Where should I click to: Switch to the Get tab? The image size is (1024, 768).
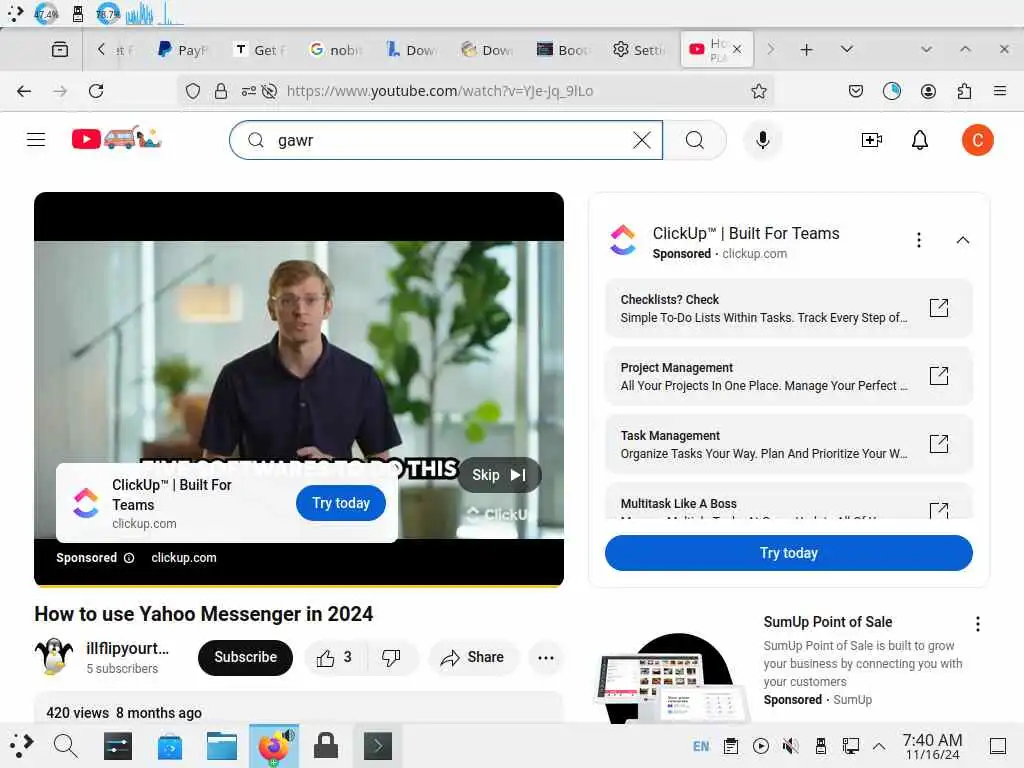pos(260,50)
